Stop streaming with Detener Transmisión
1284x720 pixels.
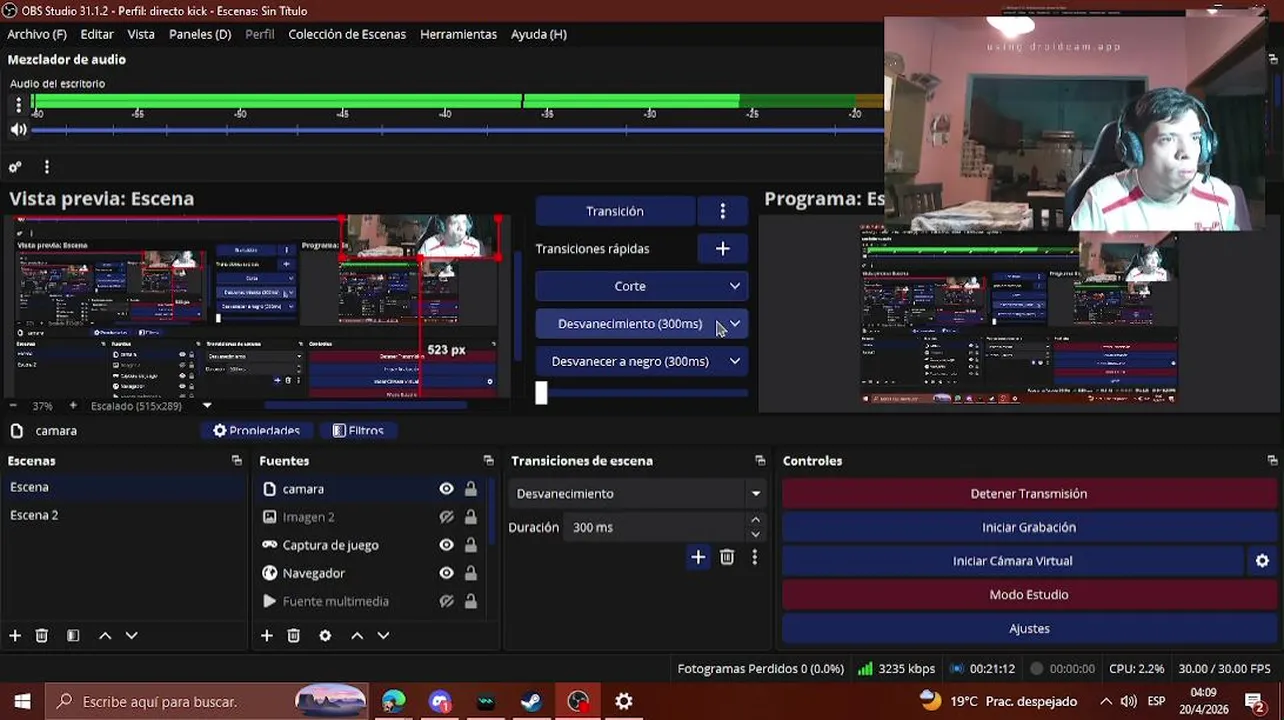point(1028,494)
